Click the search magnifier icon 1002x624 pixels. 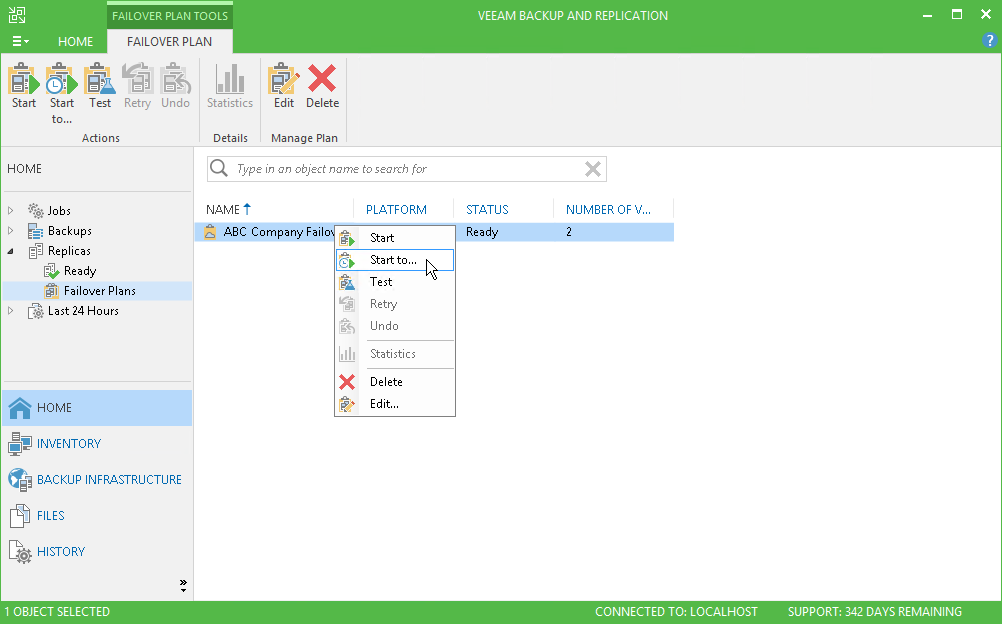pos(219,168)
